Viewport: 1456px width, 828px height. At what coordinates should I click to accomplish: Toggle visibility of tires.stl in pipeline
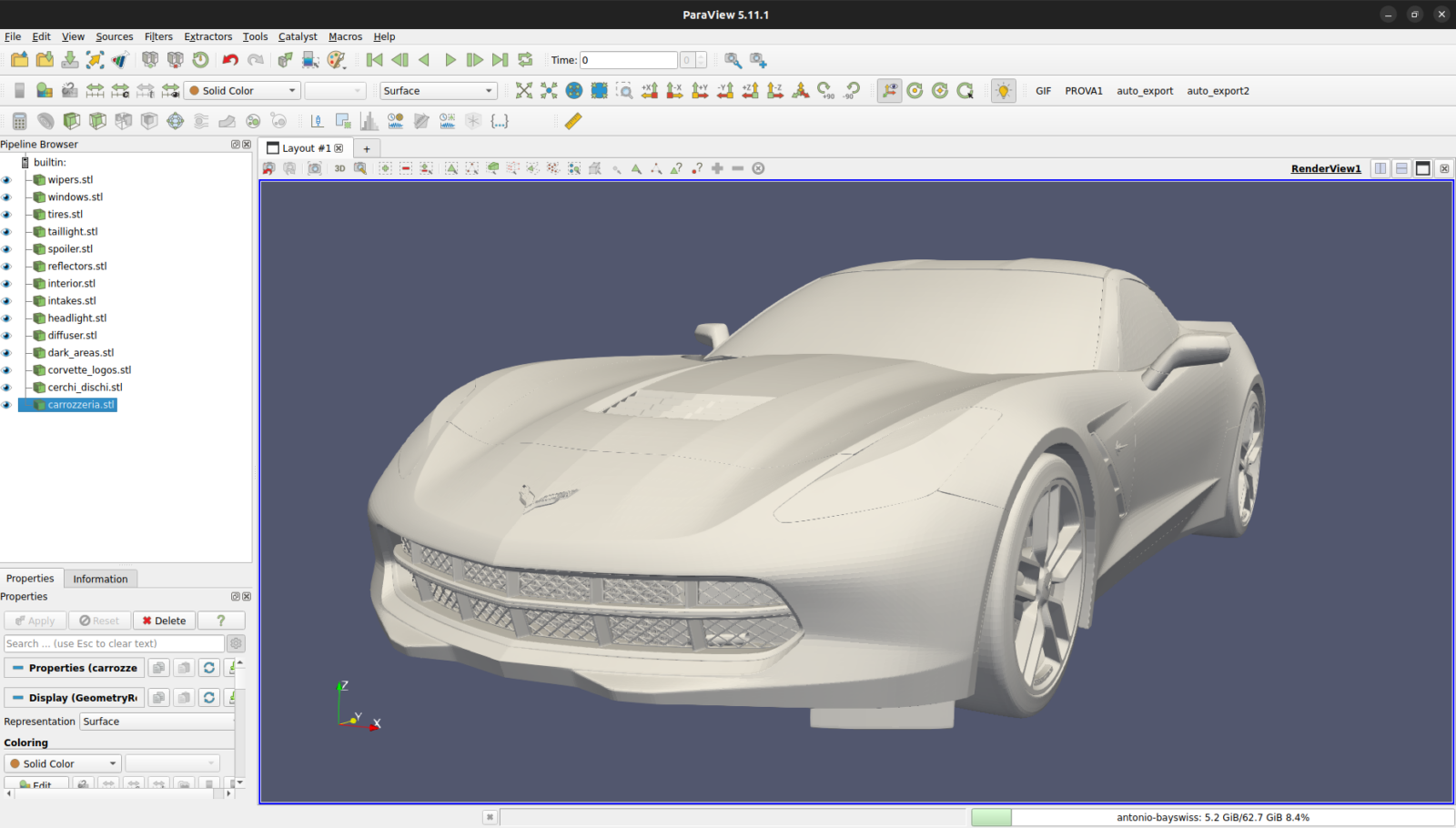(x=7, y=214)
